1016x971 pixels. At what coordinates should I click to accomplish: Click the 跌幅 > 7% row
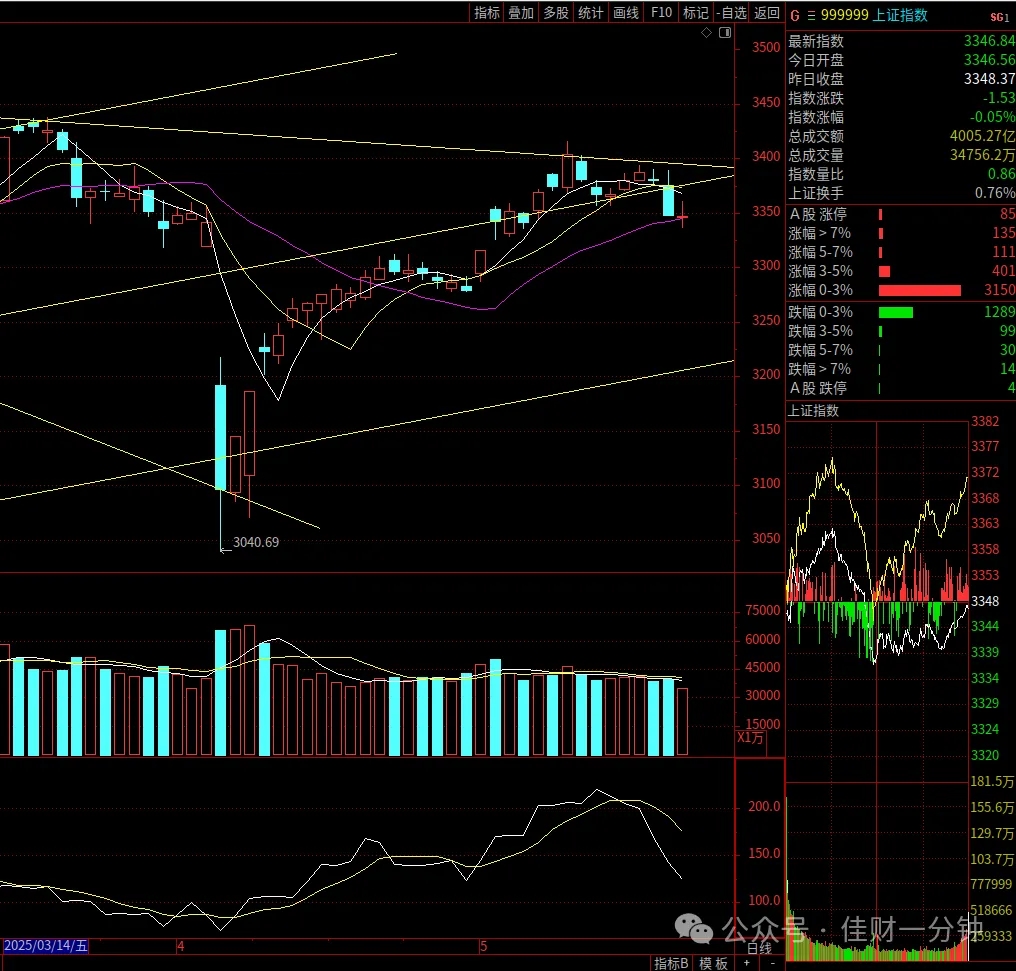[901, 369]
